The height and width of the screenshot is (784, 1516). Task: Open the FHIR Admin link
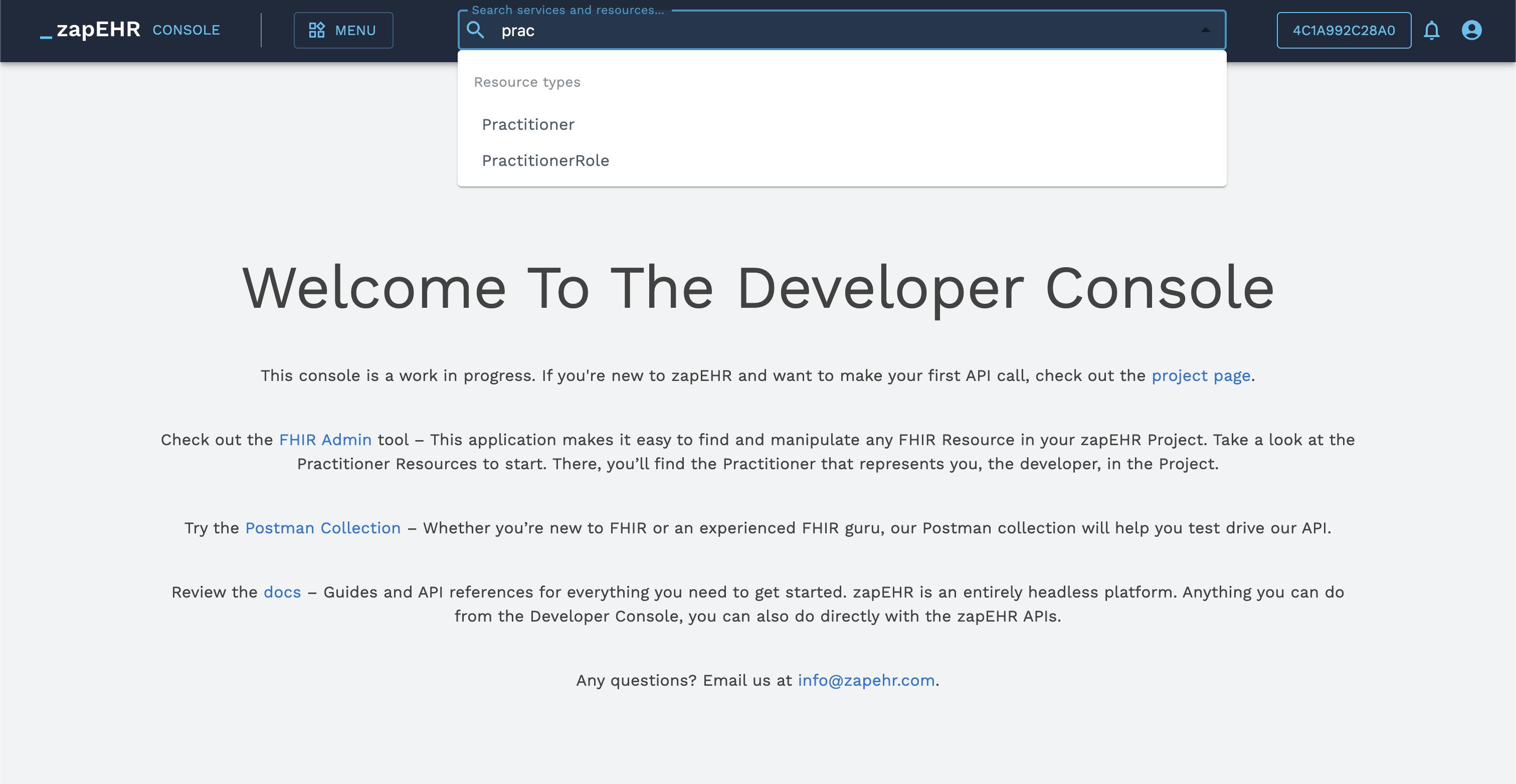click(x=325, y=440)
